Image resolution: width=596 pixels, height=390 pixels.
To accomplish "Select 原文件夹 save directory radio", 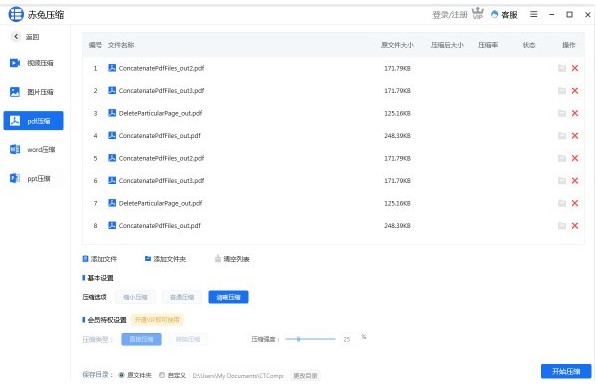I will [x=121, y=375].
